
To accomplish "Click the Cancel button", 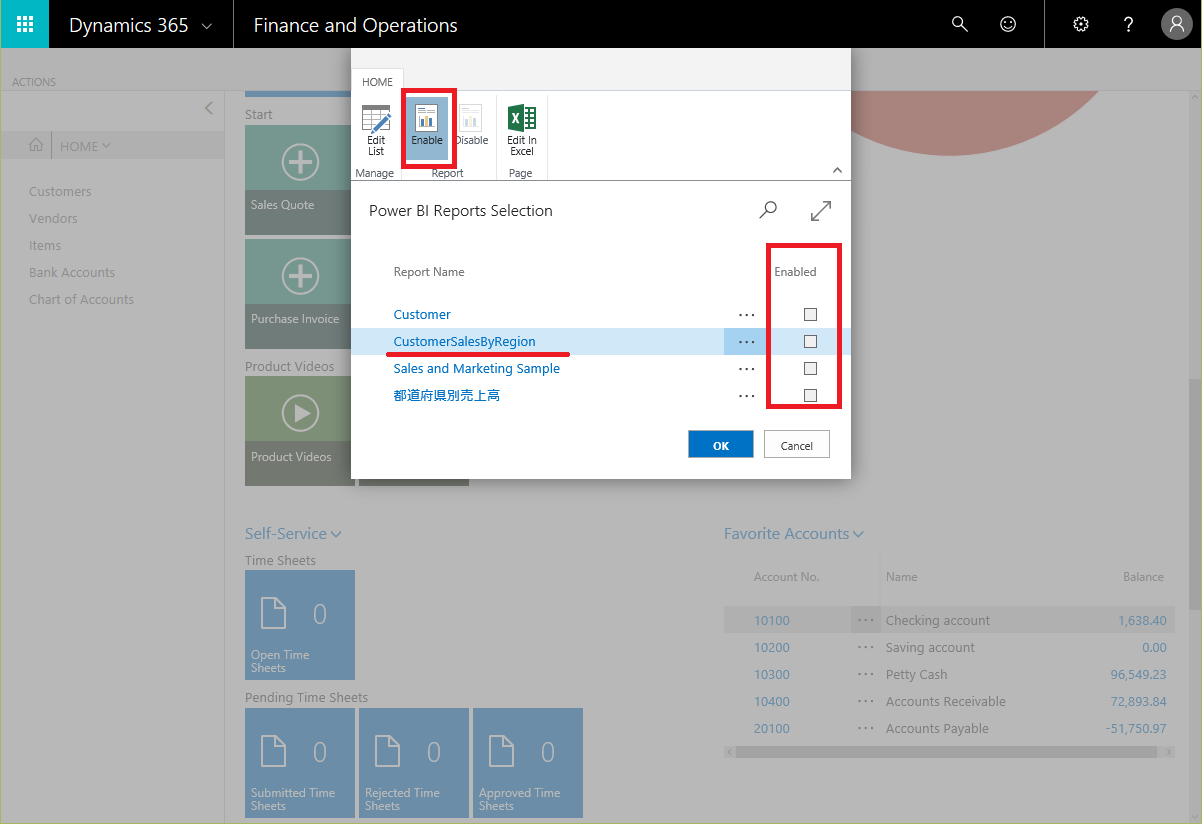I will point(797,445).
